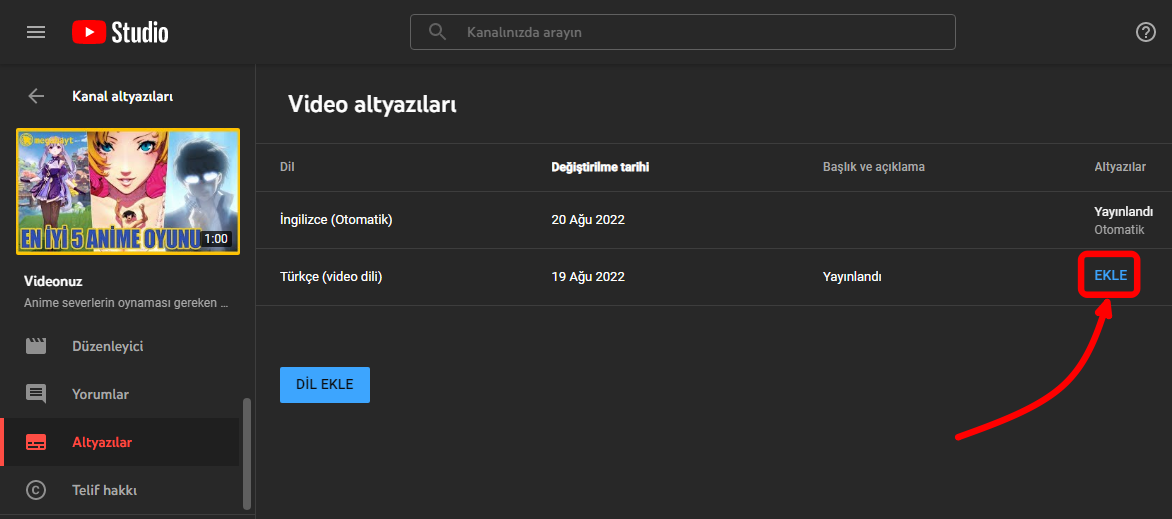Click the Düzenleyici clapperboard icon
Screen dimensions: 1172x519
click(x=36, y=346)
